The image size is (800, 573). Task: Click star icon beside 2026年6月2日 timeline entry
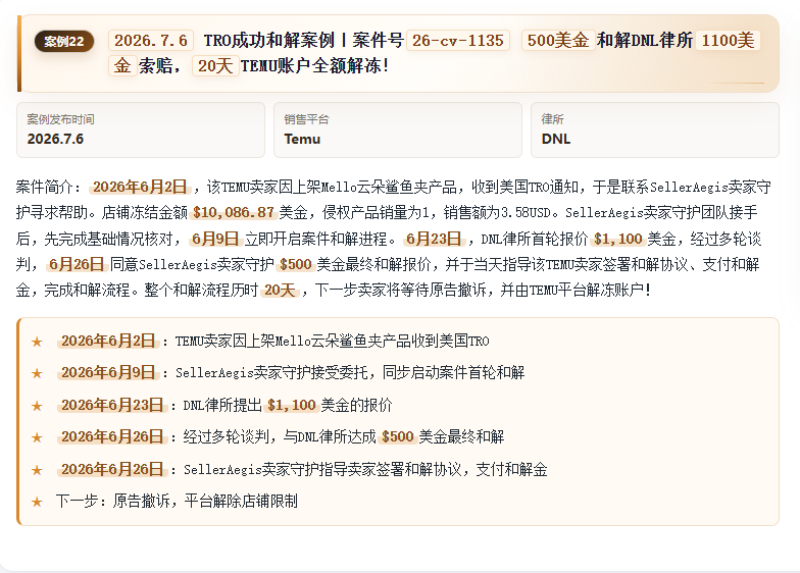(x=37, y=341)
